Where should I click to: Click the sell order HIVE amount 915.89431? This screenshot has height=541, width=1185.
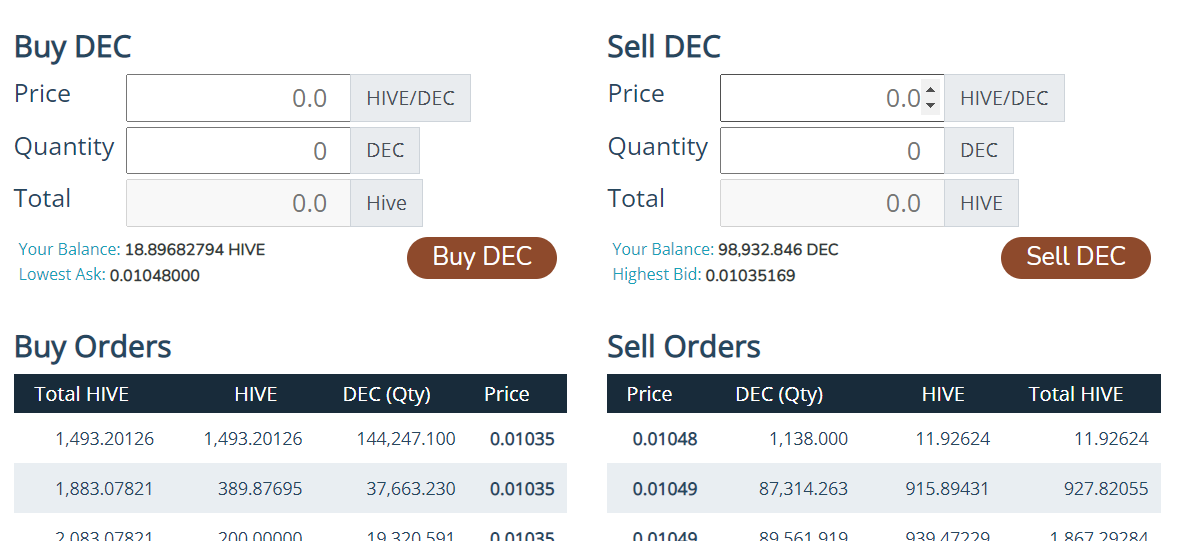click(x=947, y=489)
